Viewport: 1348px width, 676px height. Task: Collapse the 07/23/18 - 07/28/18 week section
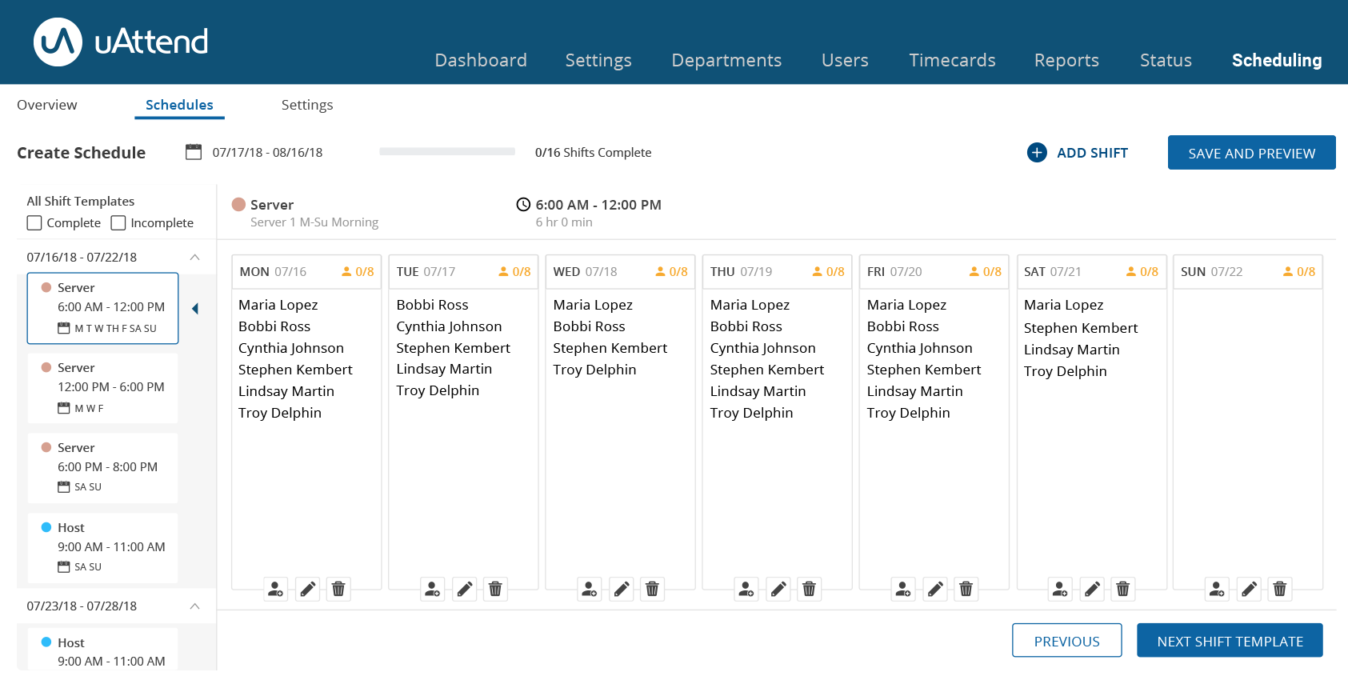[195, 606]
